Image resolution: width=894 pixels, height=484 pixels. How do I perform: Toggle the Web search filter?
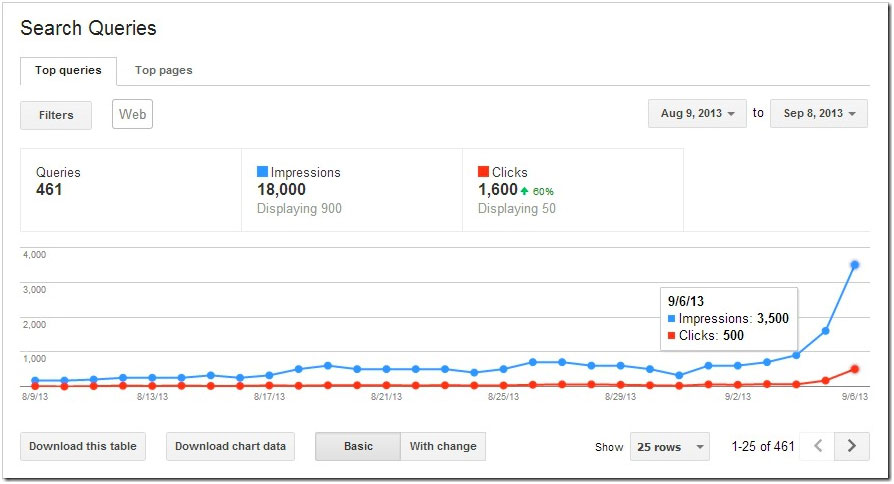[x=133, y=114]
